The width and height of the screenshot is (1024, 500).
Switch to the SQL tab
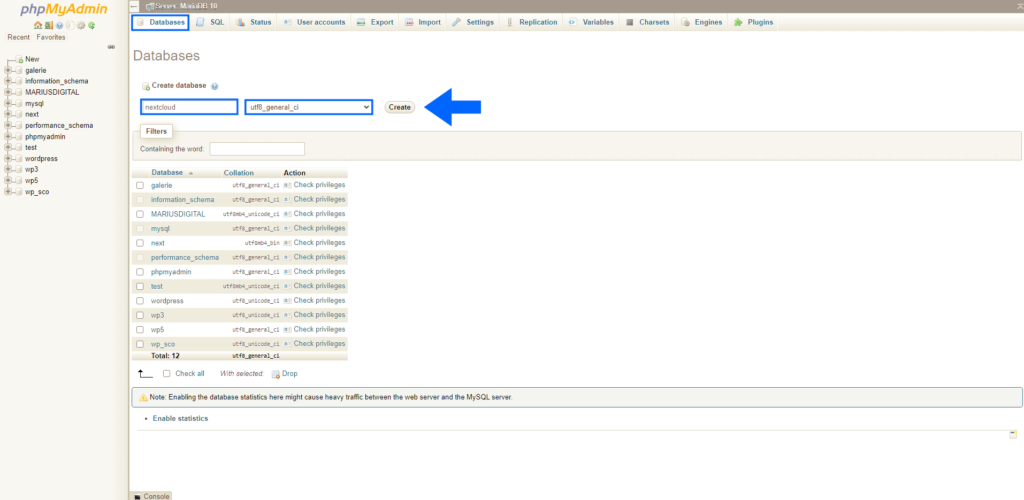pyautogui.click(x=210, y=22)
